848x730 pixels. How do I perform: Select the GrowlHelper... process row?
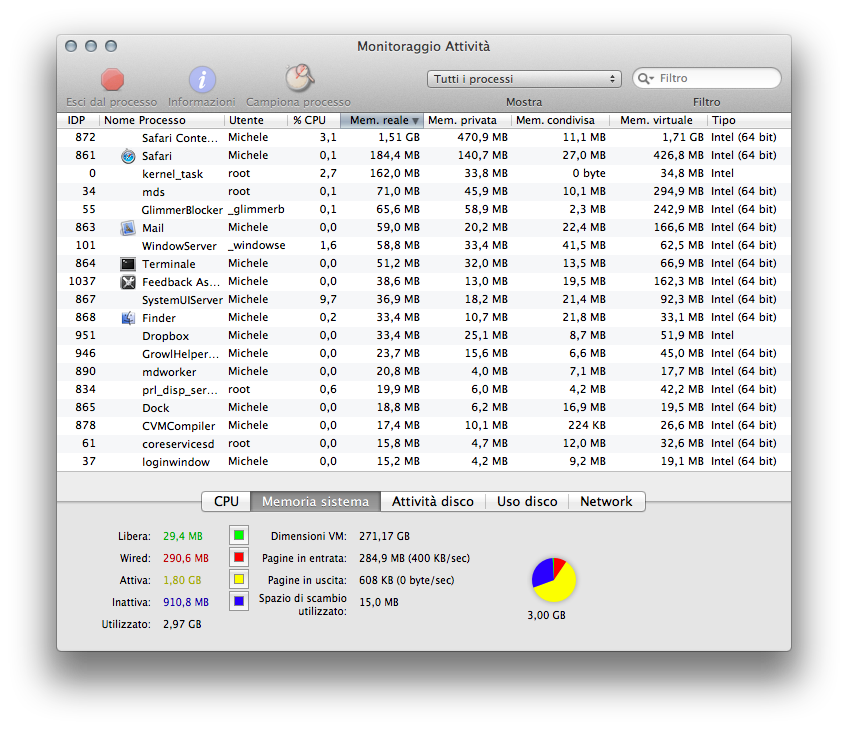coord(423,354)
